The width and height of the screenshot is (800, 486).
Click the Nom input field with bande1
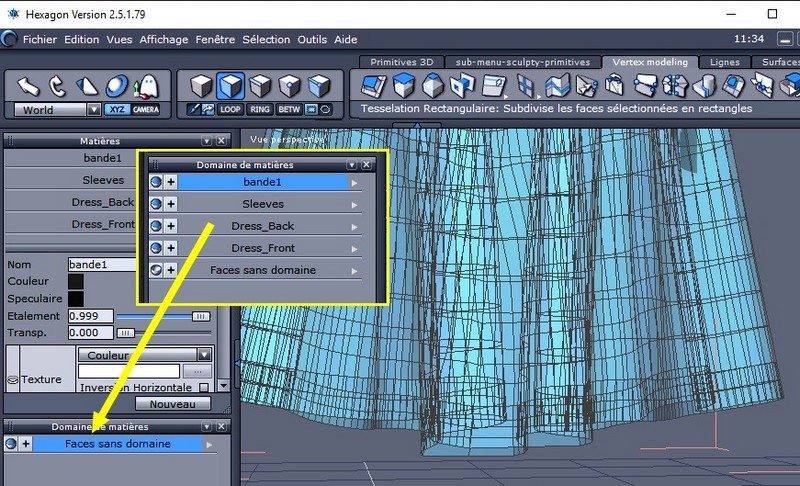[x=102, y=264]
